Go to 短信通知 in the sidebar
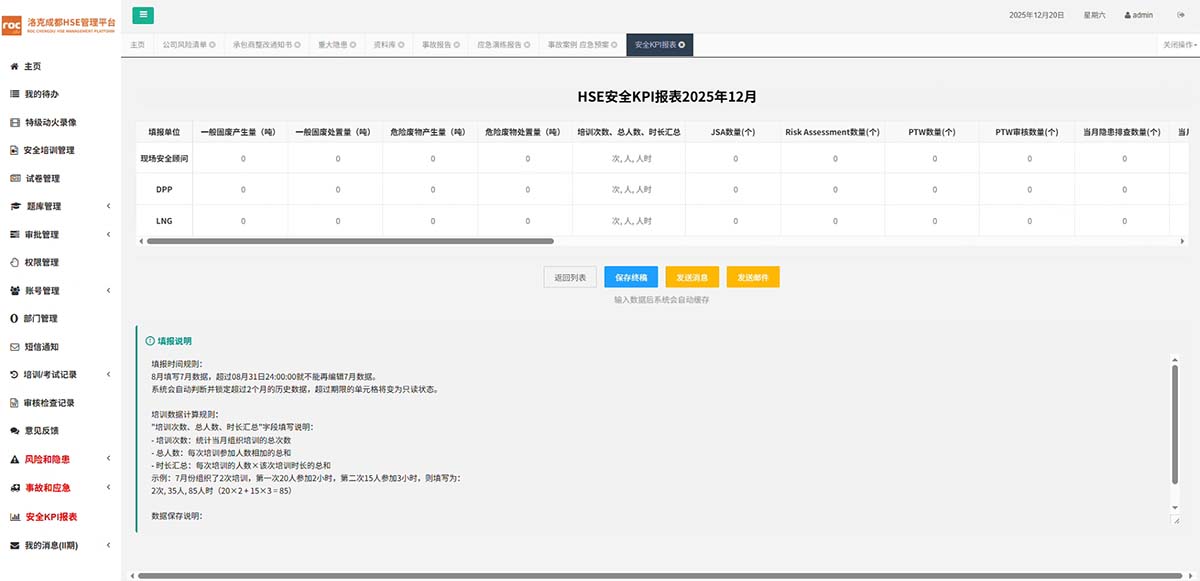Screen dimensions: 1200x581 tap(41, 347)
